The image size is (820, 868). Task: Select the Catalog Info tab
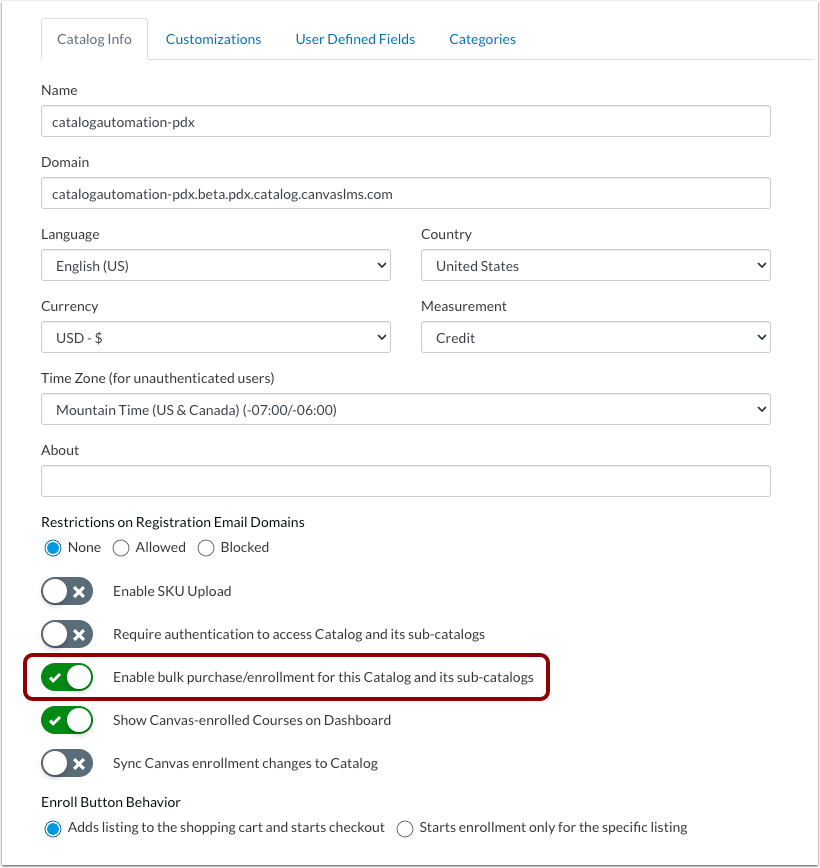tap(94, 39)
